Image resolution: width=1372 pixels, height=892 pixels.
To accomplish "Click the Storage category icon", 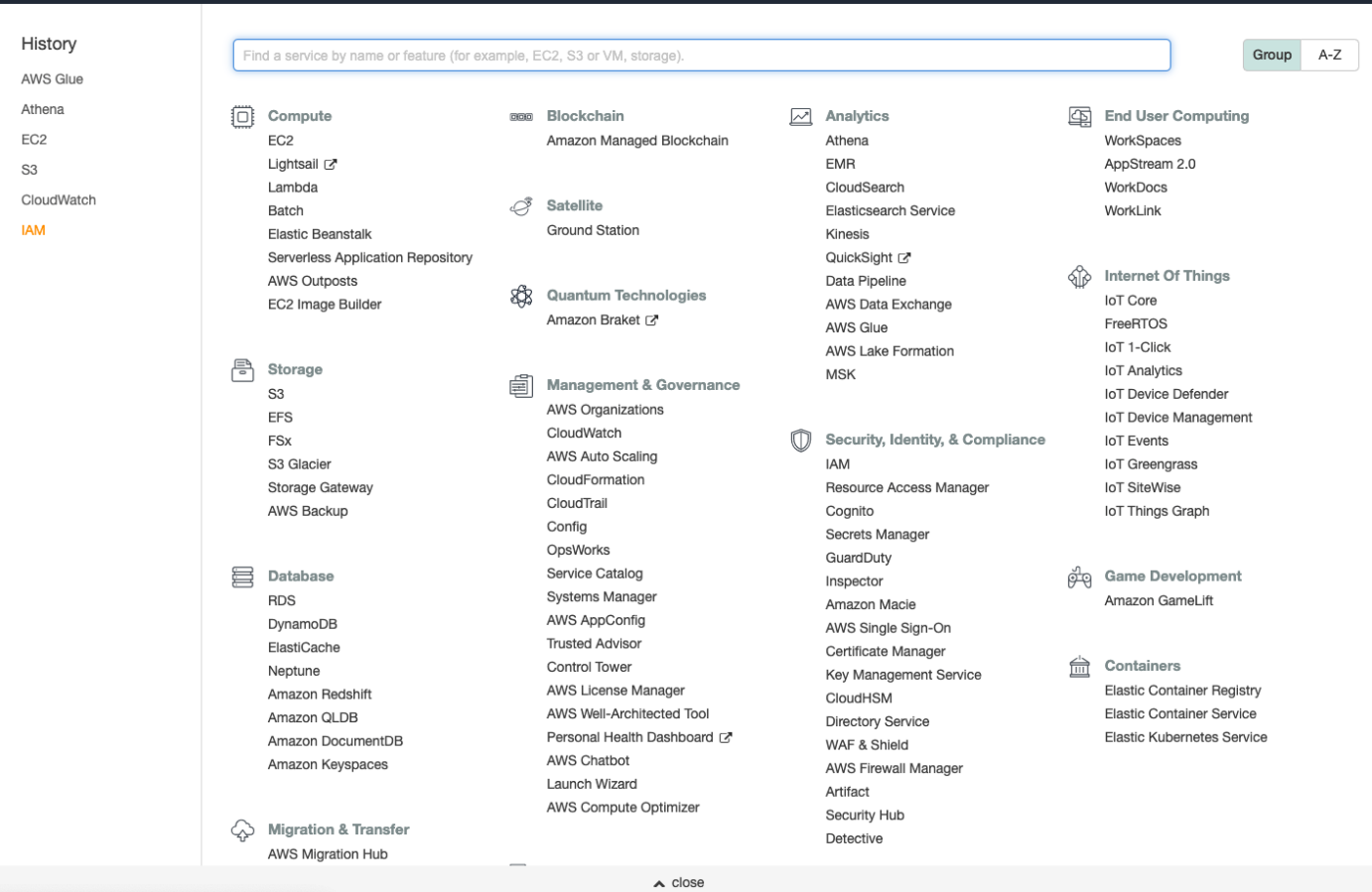I will [x=242, y=370].
